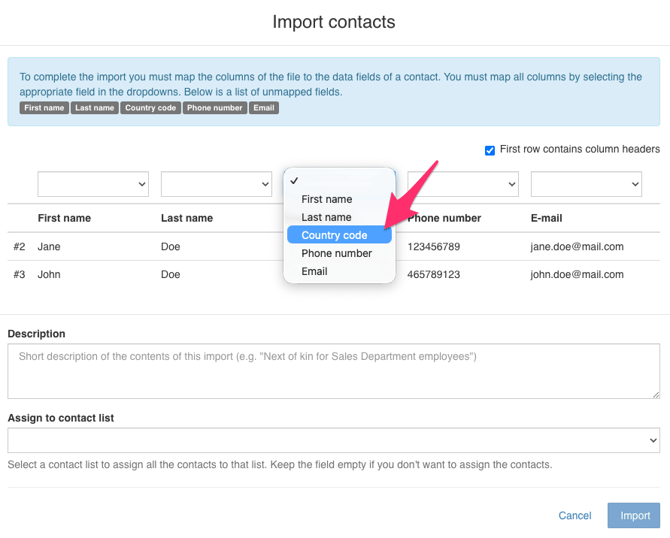Click the Phone number unmapped field tag
This screenshot has height=538, width=670.
point(214,108)
